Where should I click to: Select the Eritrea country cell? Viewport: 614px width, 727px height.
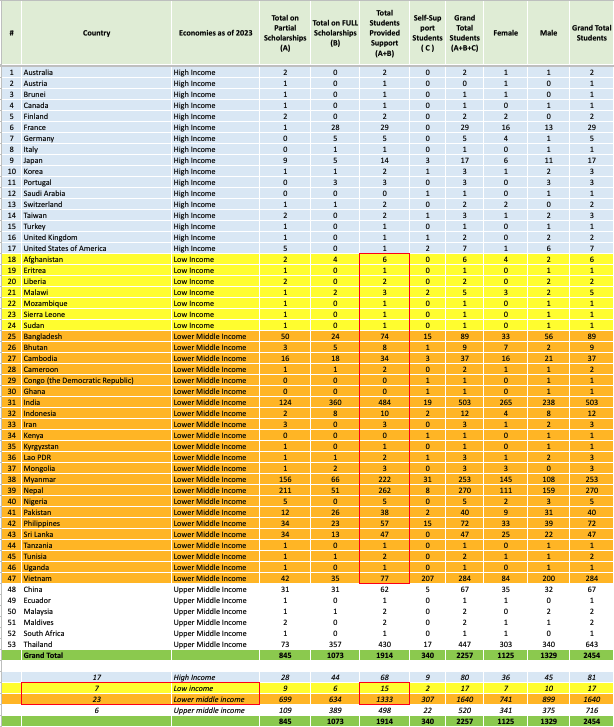(x=96, y=270)
